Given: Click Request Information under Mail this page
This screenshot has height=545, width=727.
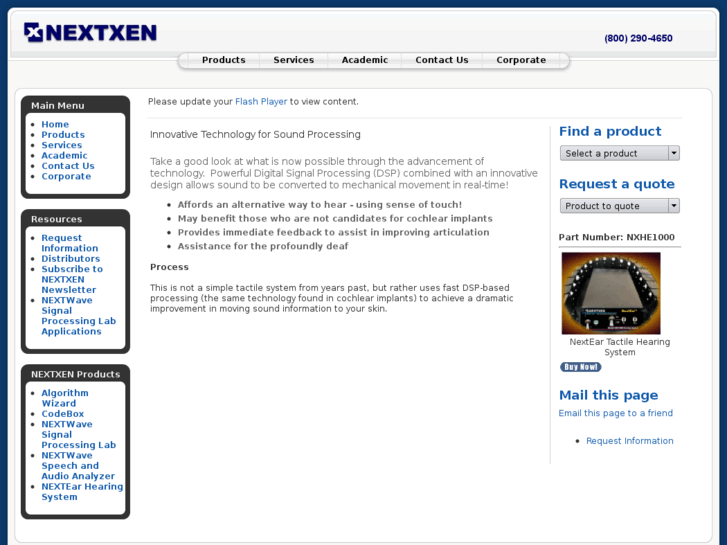Looking at the screenshot, I should click(630, 441).
